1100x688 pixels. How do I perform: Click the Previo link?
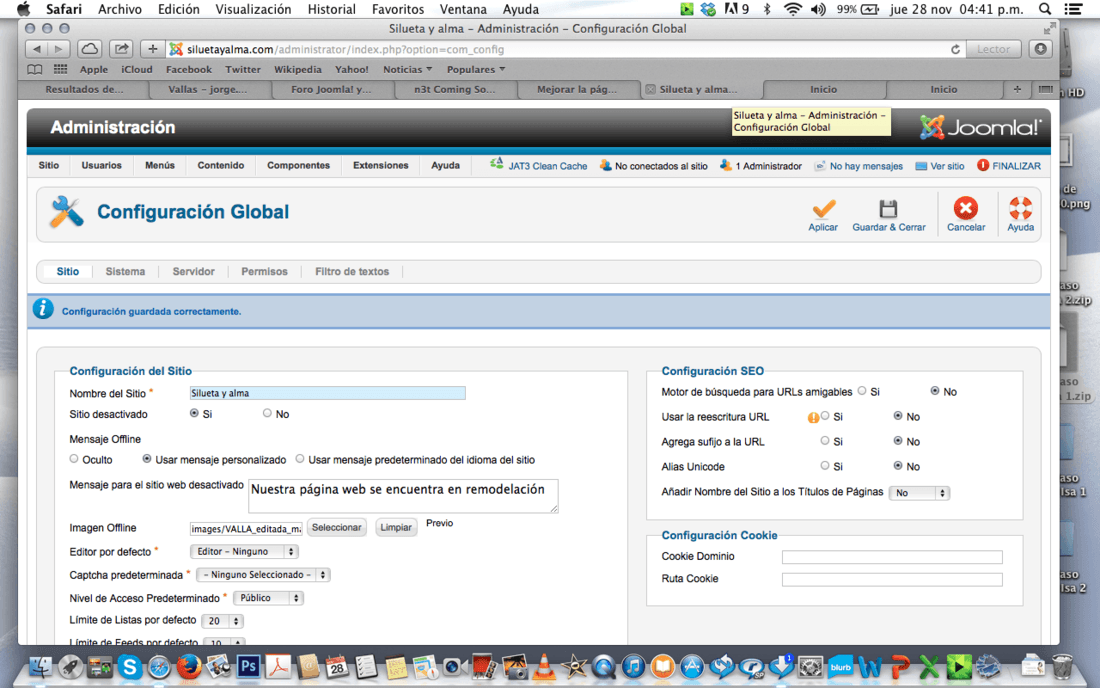[439, 523]
